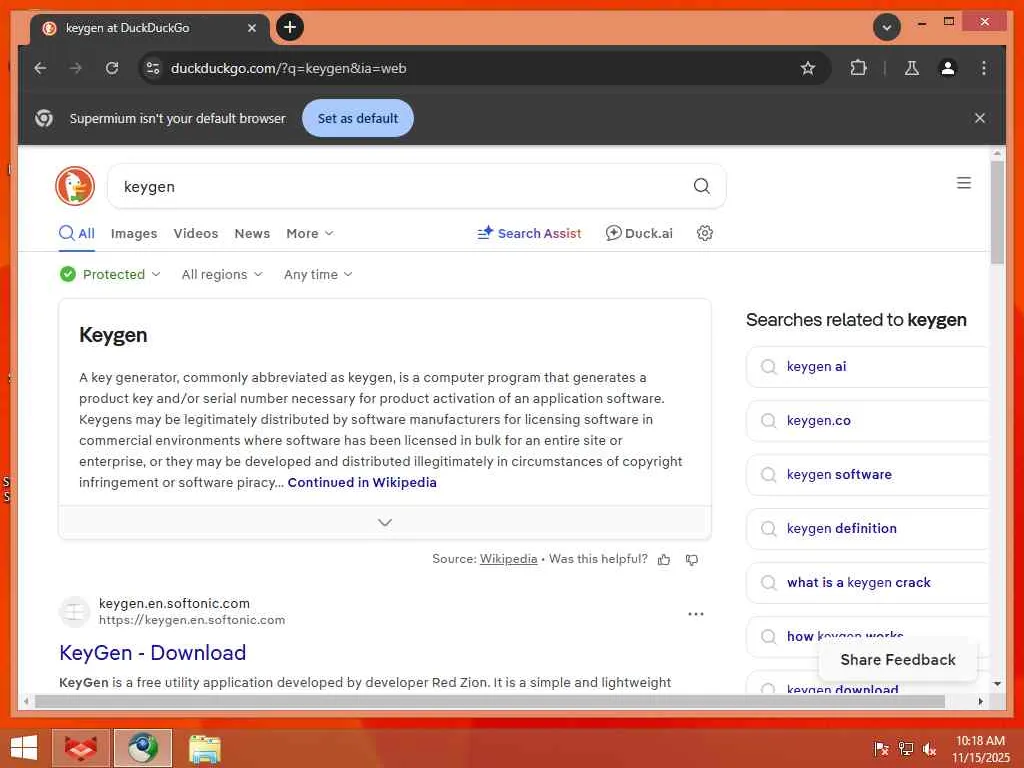Open the softonic result three-dot menu

pyautogui.click(x=696, y=614)
